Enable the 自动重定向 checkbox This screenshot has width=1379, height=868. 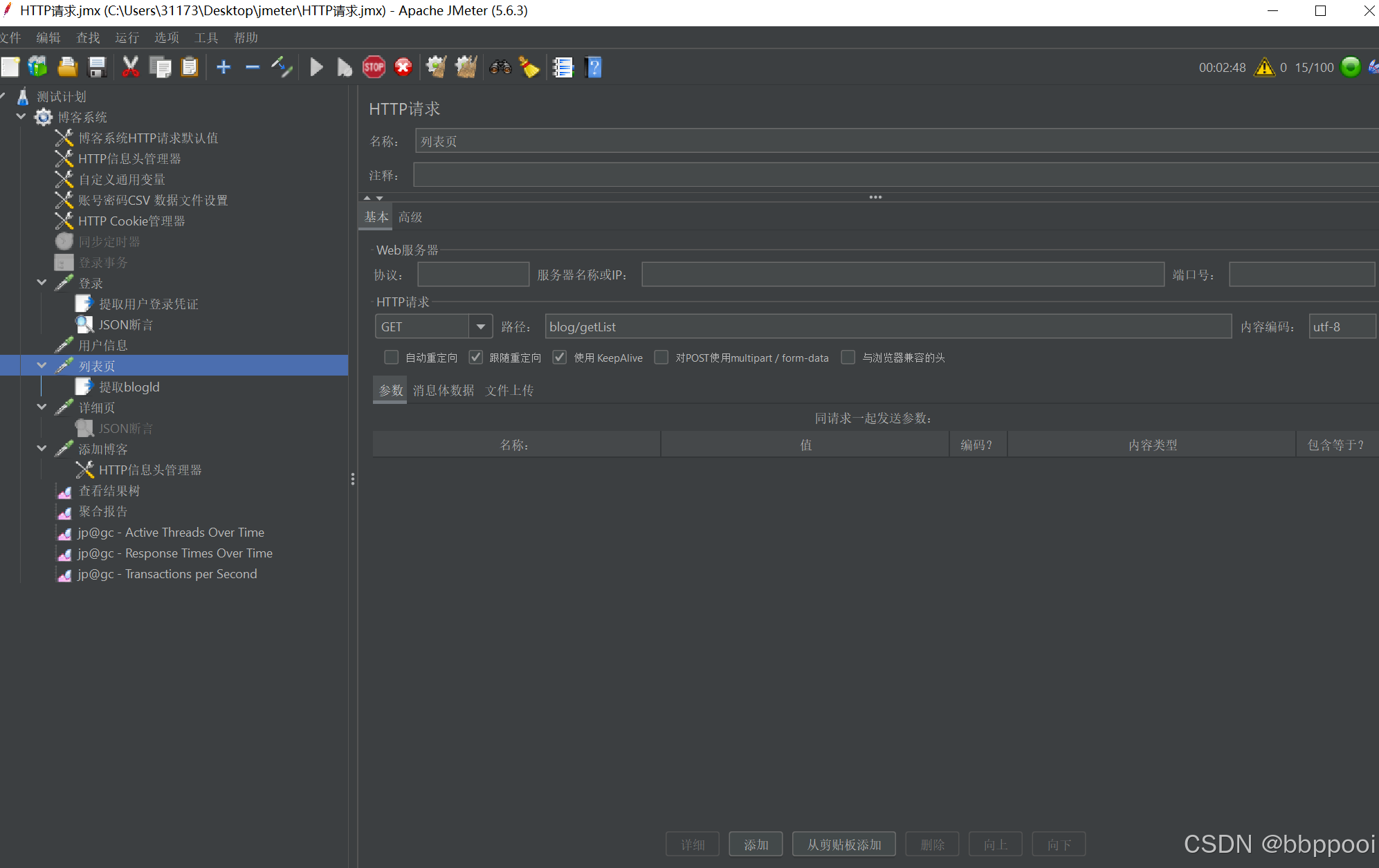pyautogui.click(x=392, y=358)
